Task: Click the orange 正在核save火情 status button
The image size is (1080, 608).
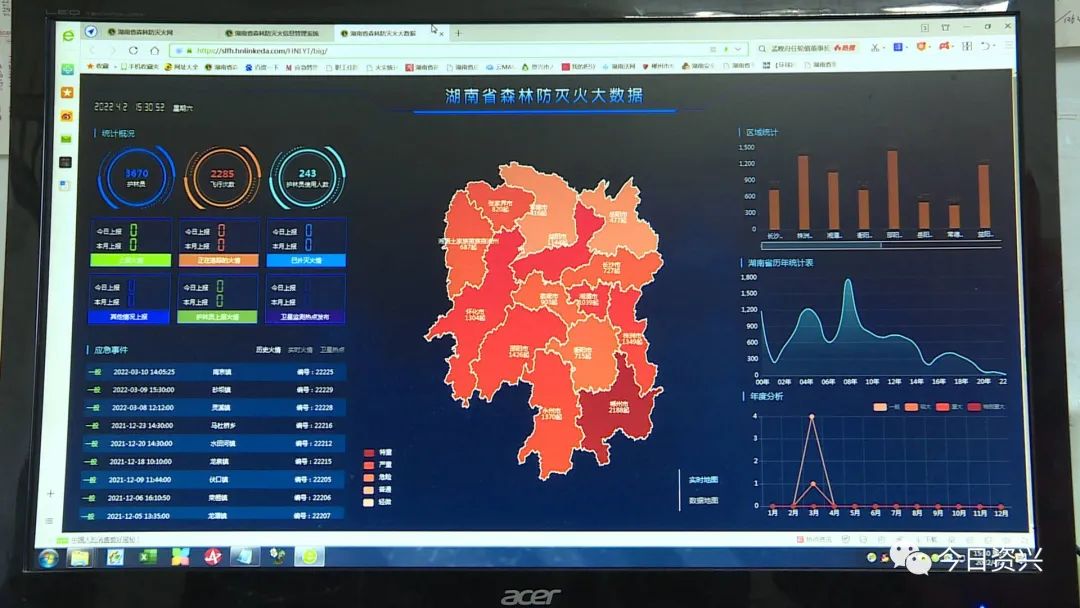Action: tap(219, 260)
